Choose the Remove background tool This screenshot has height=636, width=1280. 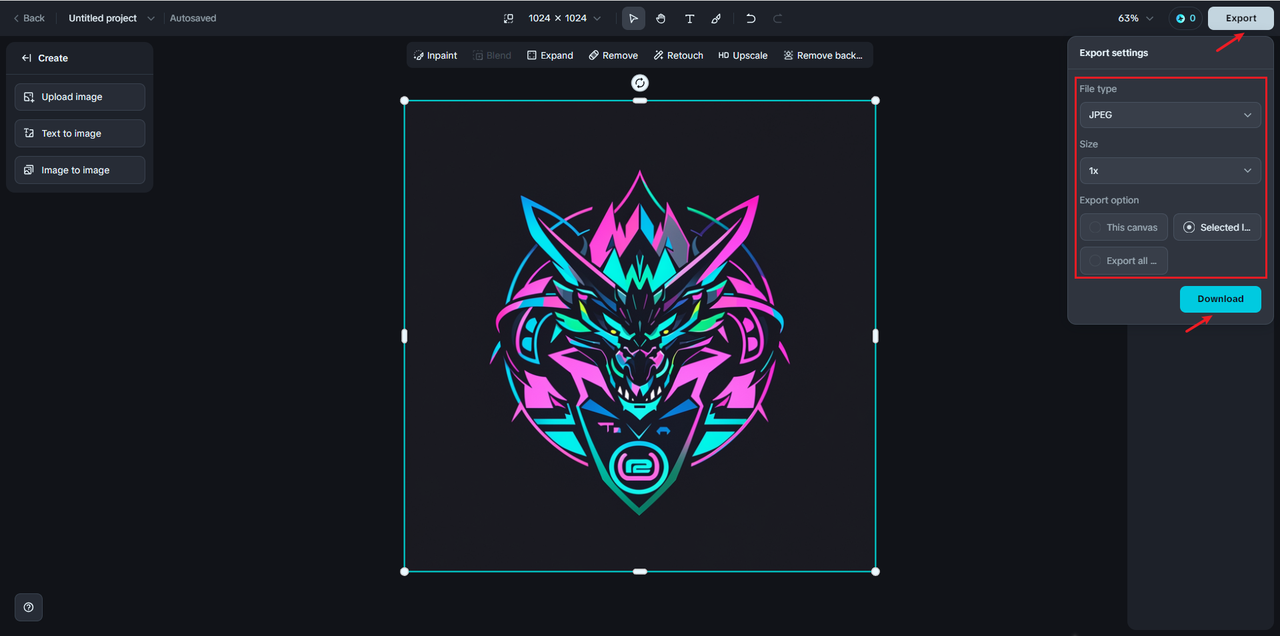822,55
